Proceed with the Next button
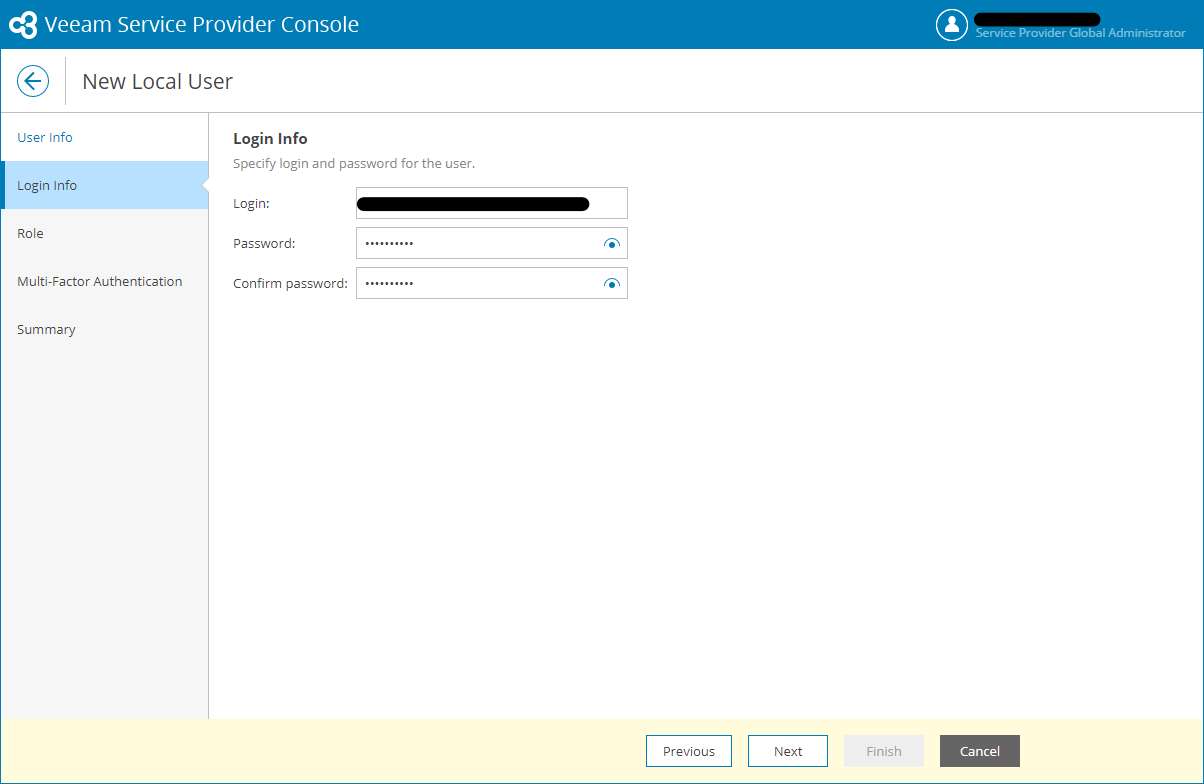The image size is (1204, 784). pyautogui.click(x=788, y=751)
